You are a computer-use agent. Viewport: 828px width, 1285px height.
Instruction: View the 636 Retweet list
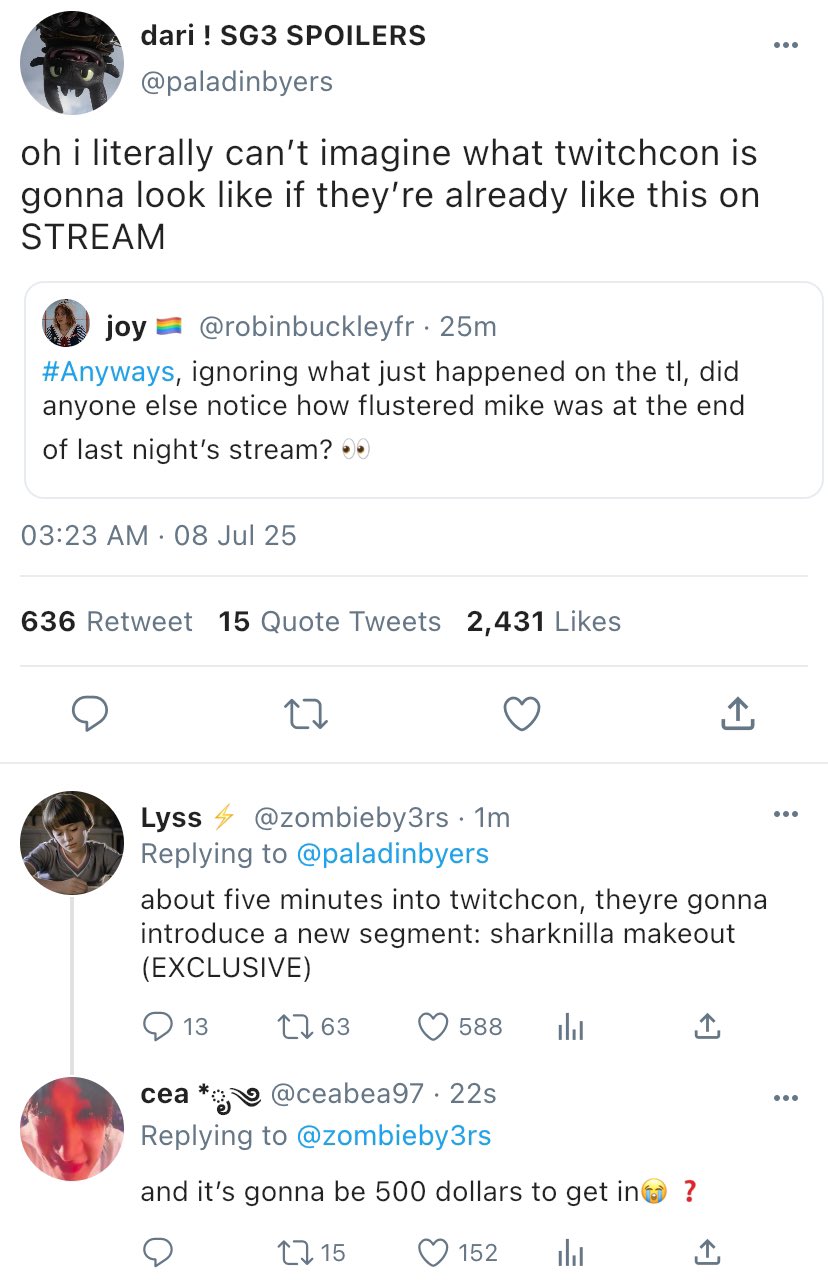106,621
